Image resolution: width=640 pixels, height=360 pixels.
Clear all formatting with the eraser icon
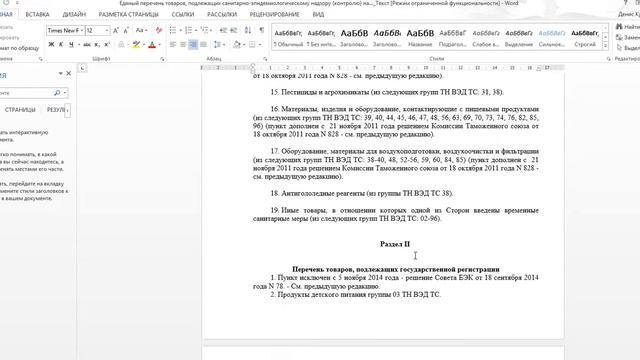(159, 30)
